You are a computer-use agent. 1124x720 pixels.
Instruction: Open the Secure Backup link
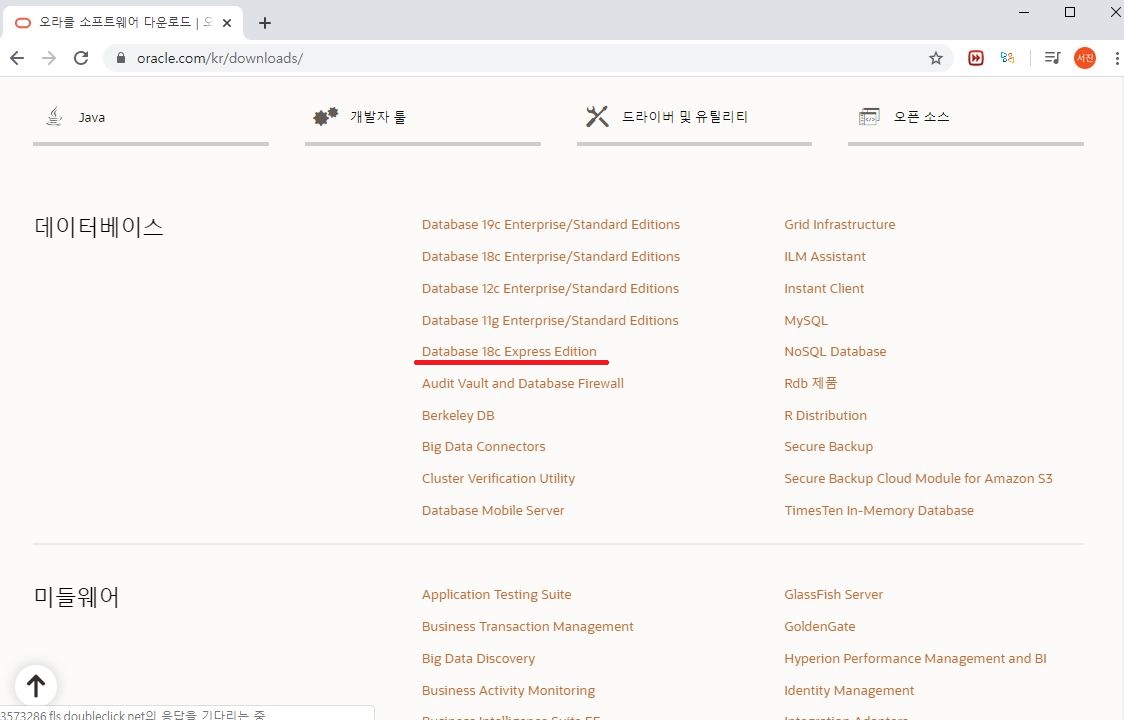tap(828, 447)
